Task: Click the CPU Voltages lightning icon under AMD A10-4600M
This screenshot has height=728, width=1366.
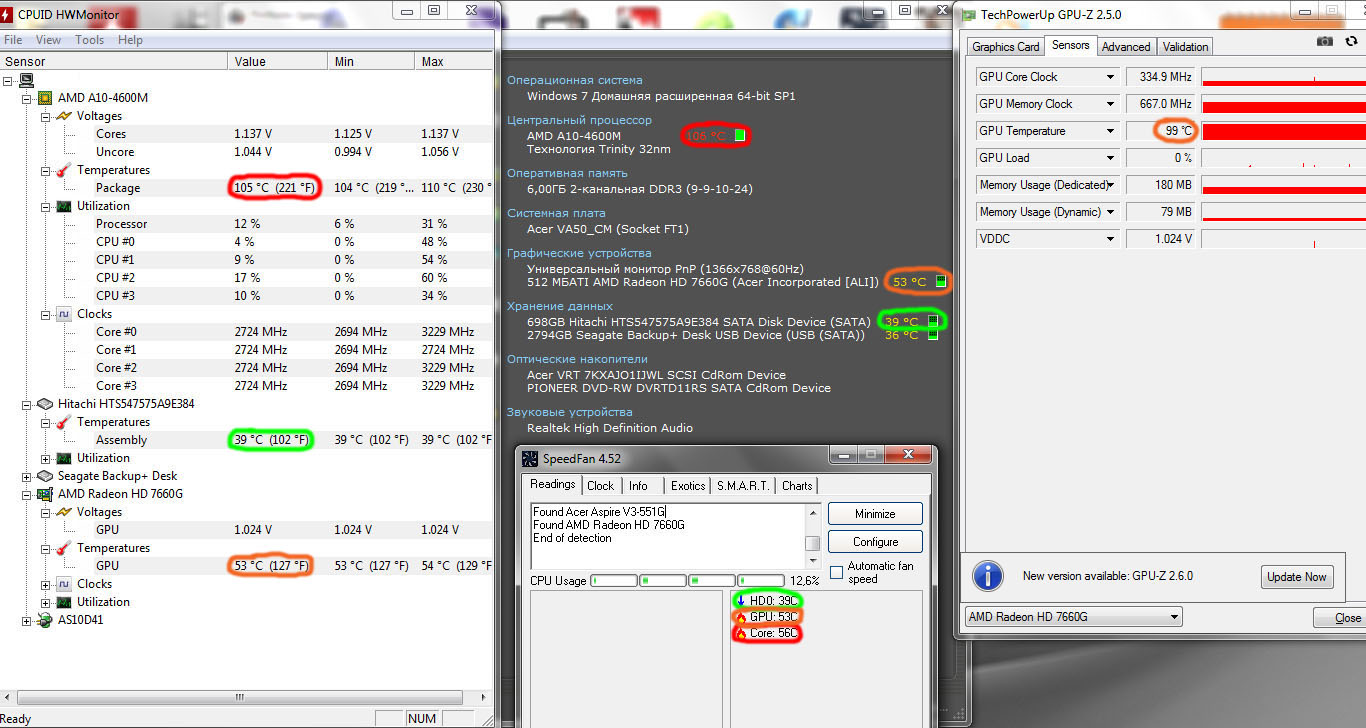Action: pyautogui.click(x=64, y=116)
